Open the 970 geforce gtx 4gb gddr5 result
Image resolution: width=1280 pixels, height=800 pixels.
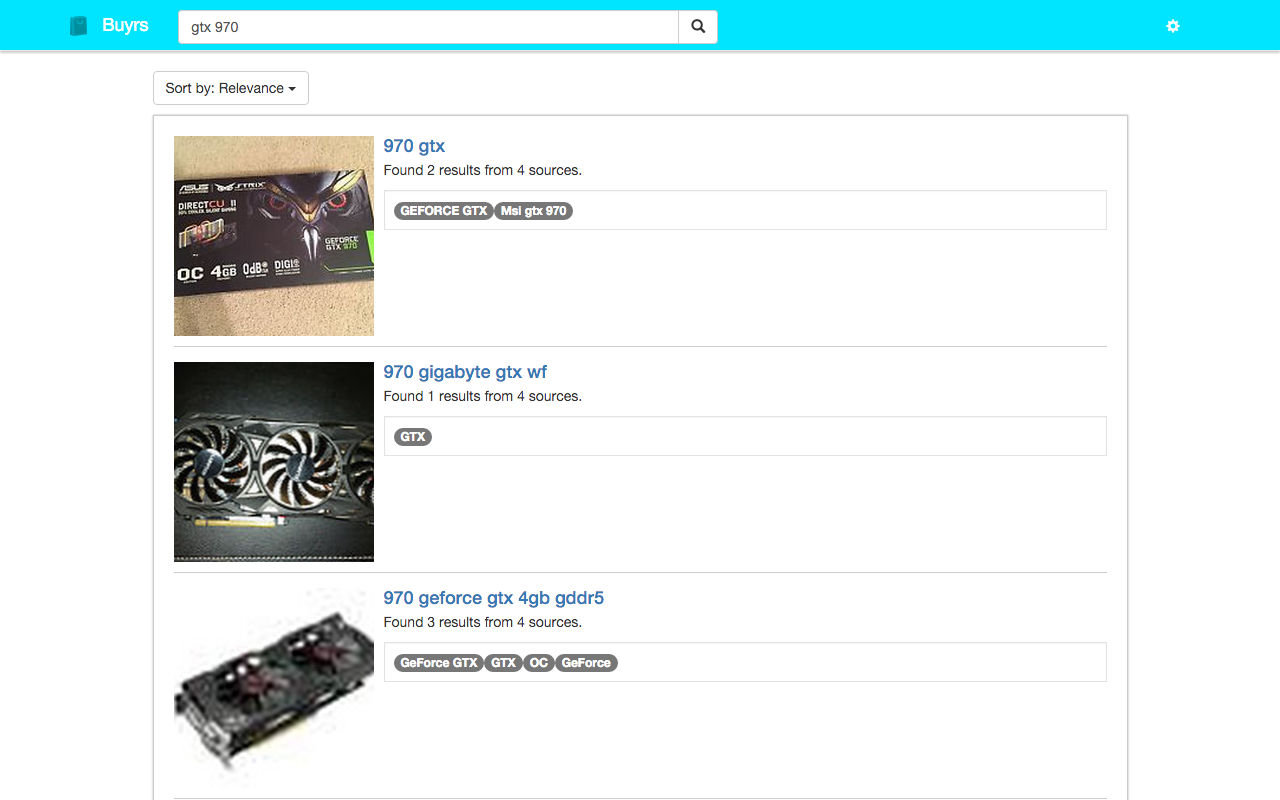click(x=494, y=598)
